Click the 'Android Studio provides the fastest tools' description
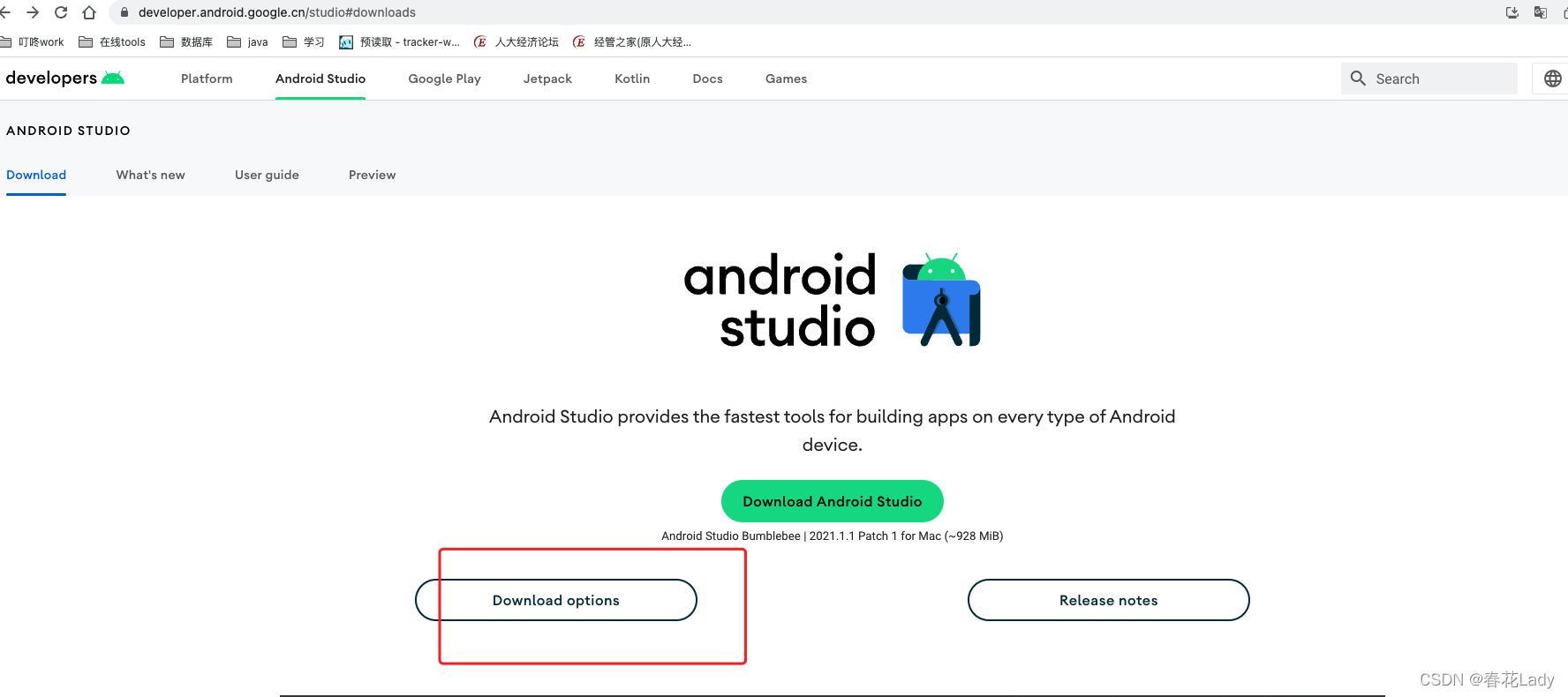 tap(833, 431)
